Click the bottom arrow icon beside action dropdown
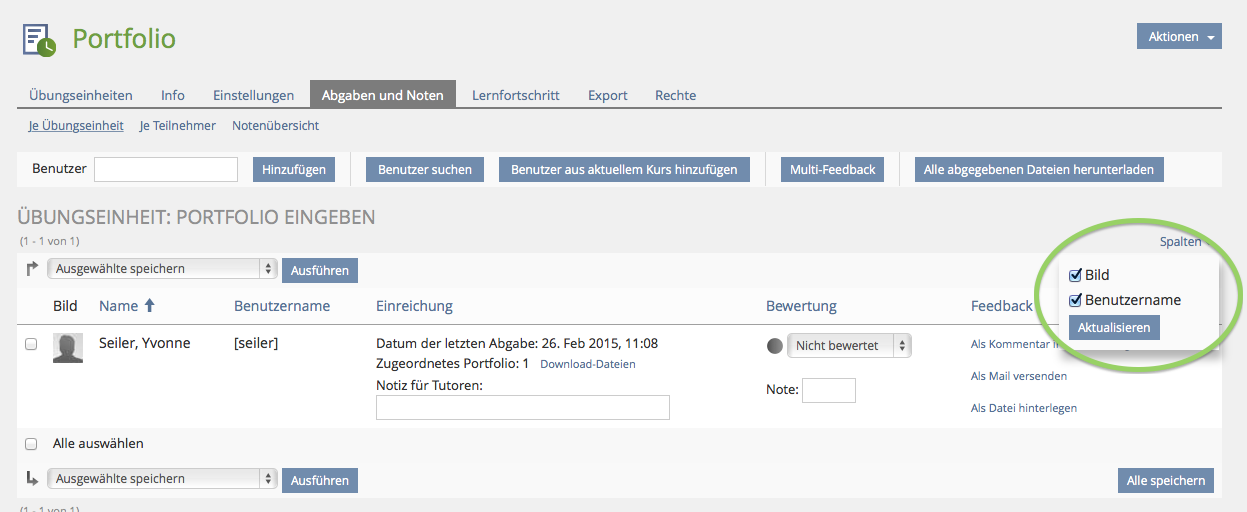Viewport: 1247px width, 512px height. 32,479
